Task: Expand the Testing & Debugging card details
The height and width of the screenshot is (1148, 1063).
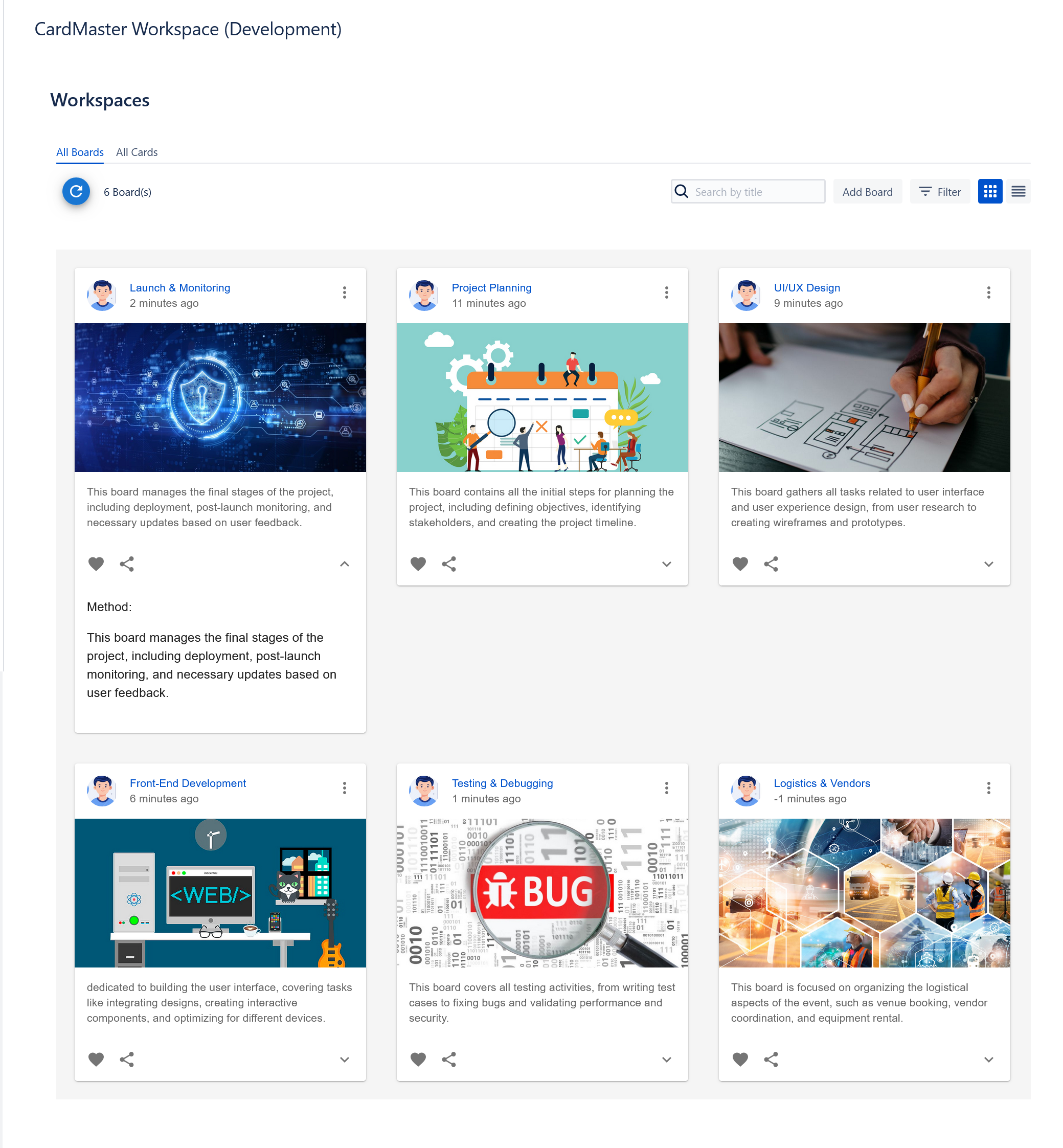Action: tap(666, 1059)
